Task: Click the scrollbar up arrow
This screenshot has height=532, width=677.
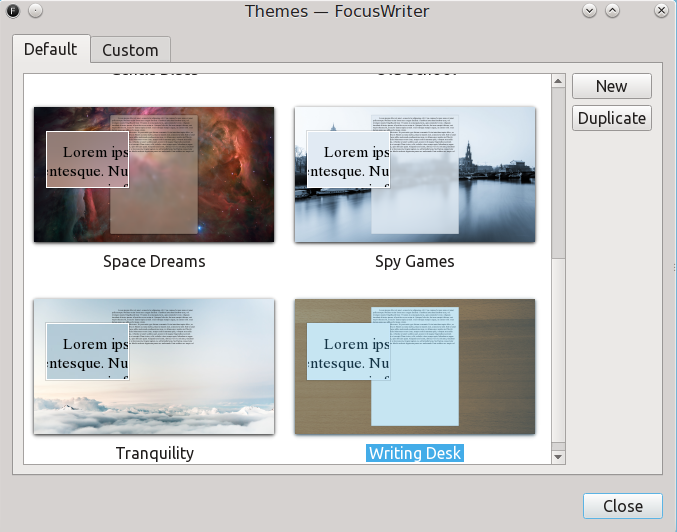Action: 558,81
